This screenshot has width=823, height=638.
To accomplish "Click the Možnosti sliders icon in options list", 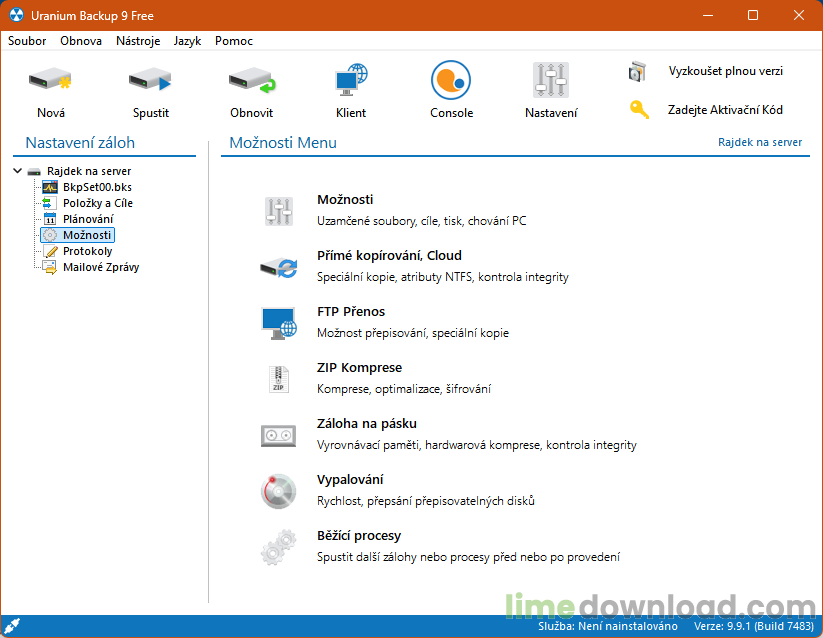I will pyautogui.click(x=279, y=211).
